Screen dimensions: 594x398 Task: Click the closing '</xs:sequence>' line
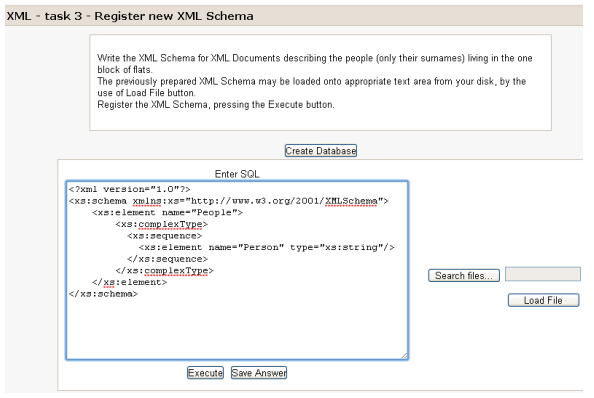(x=167, y=259)
